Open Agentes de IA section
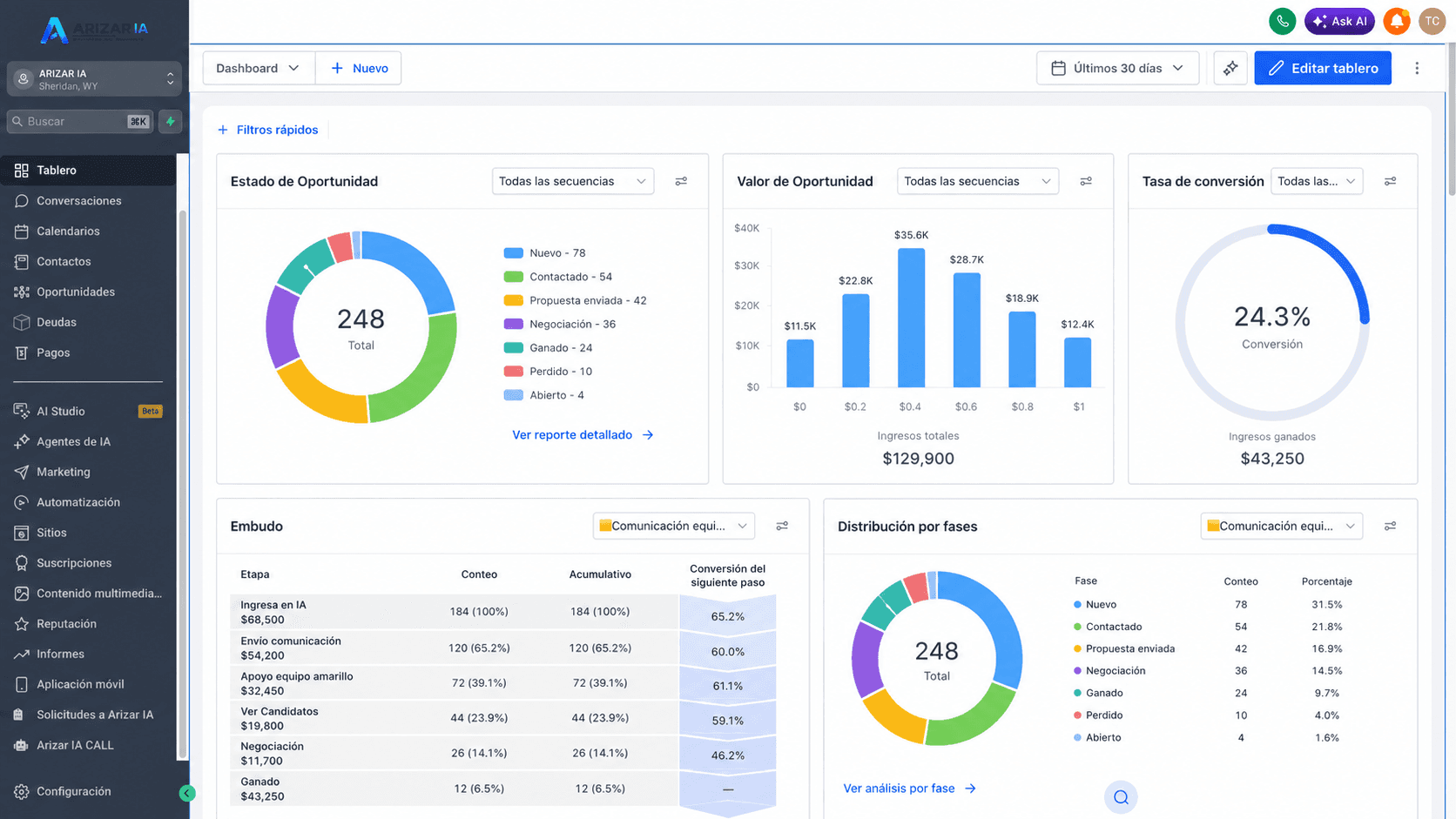Screen dimensions: 1456x819 pyautogui.click(x=89, y=441)
